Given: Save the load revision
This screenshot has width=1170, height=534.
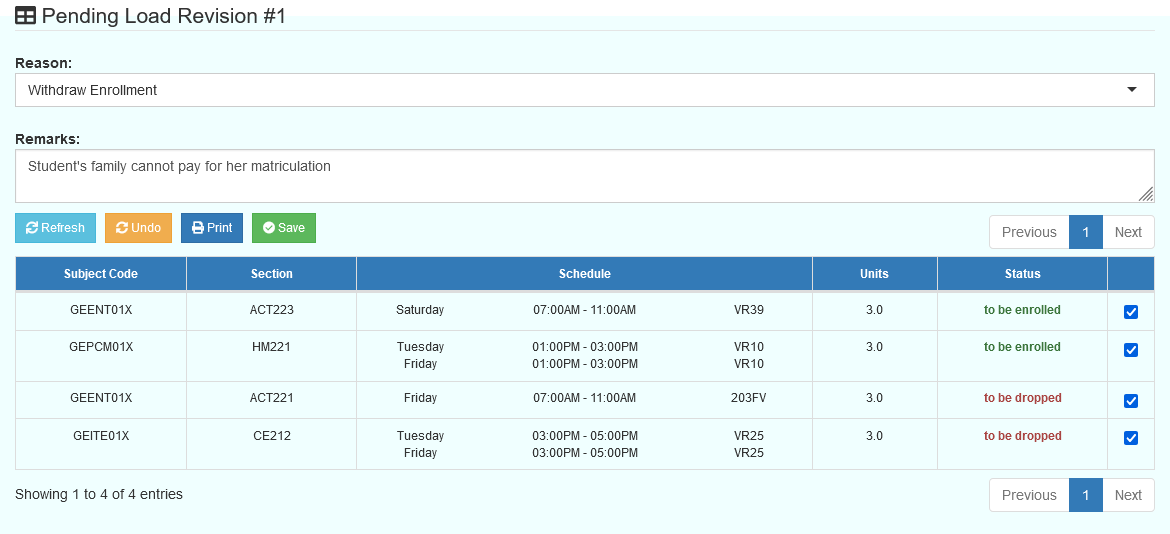Looking at the screenshot, I should click(x=284, y=228).
